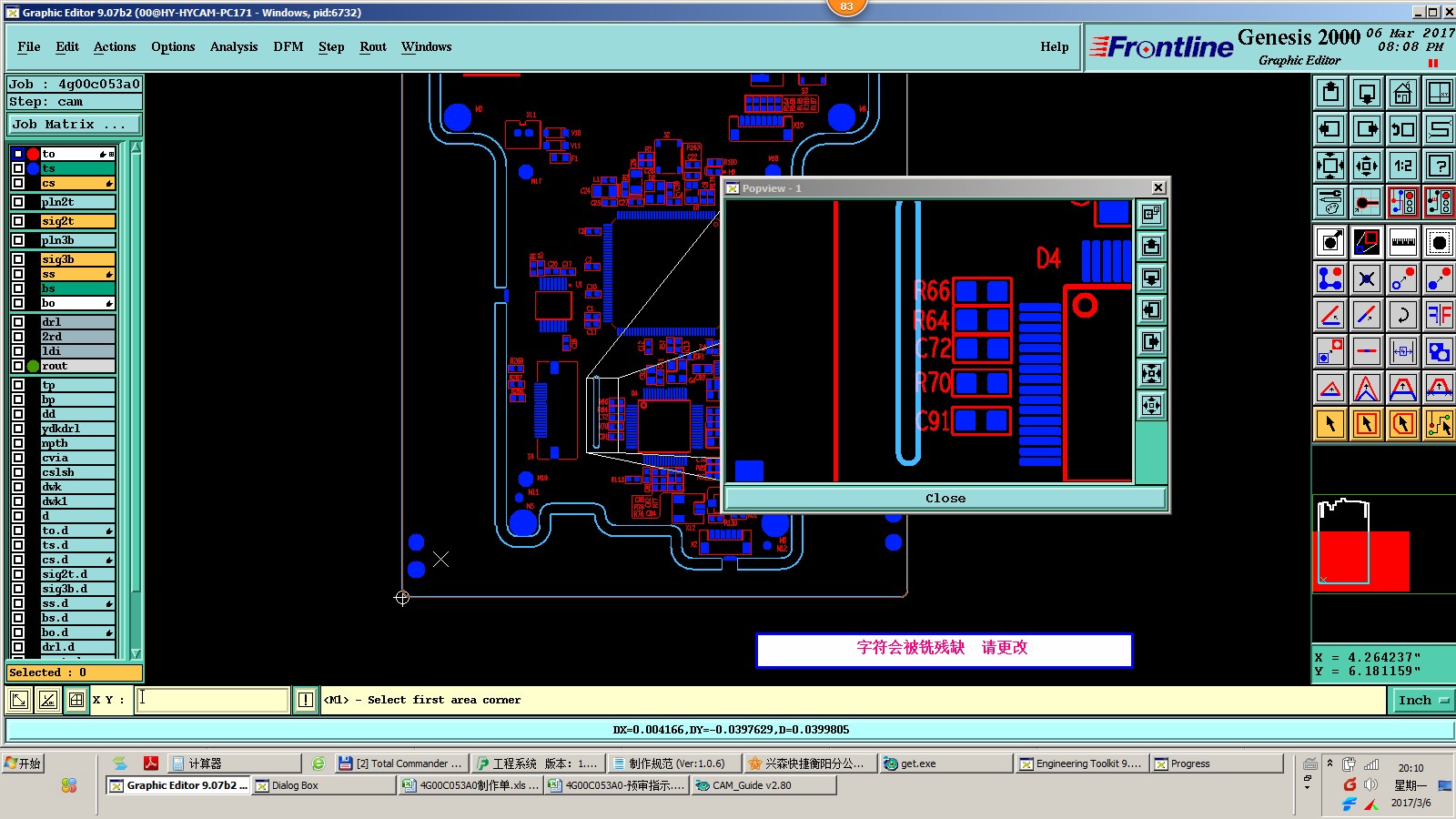Image resolution: width=1456 pixels, height=819 pixels.
Task: Select the plain arrow selection tool
Action: tap(1330, 424)
